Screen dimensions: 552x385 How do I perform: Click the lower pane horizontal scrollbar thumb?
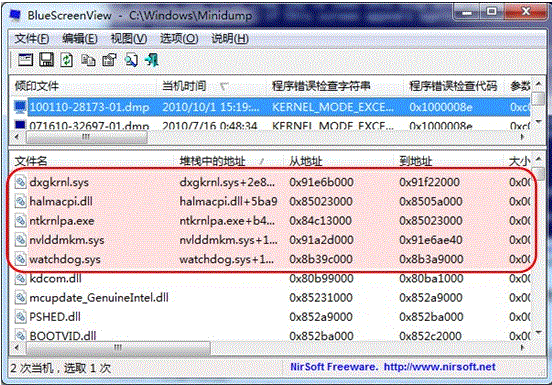click(x=119, y=348)
